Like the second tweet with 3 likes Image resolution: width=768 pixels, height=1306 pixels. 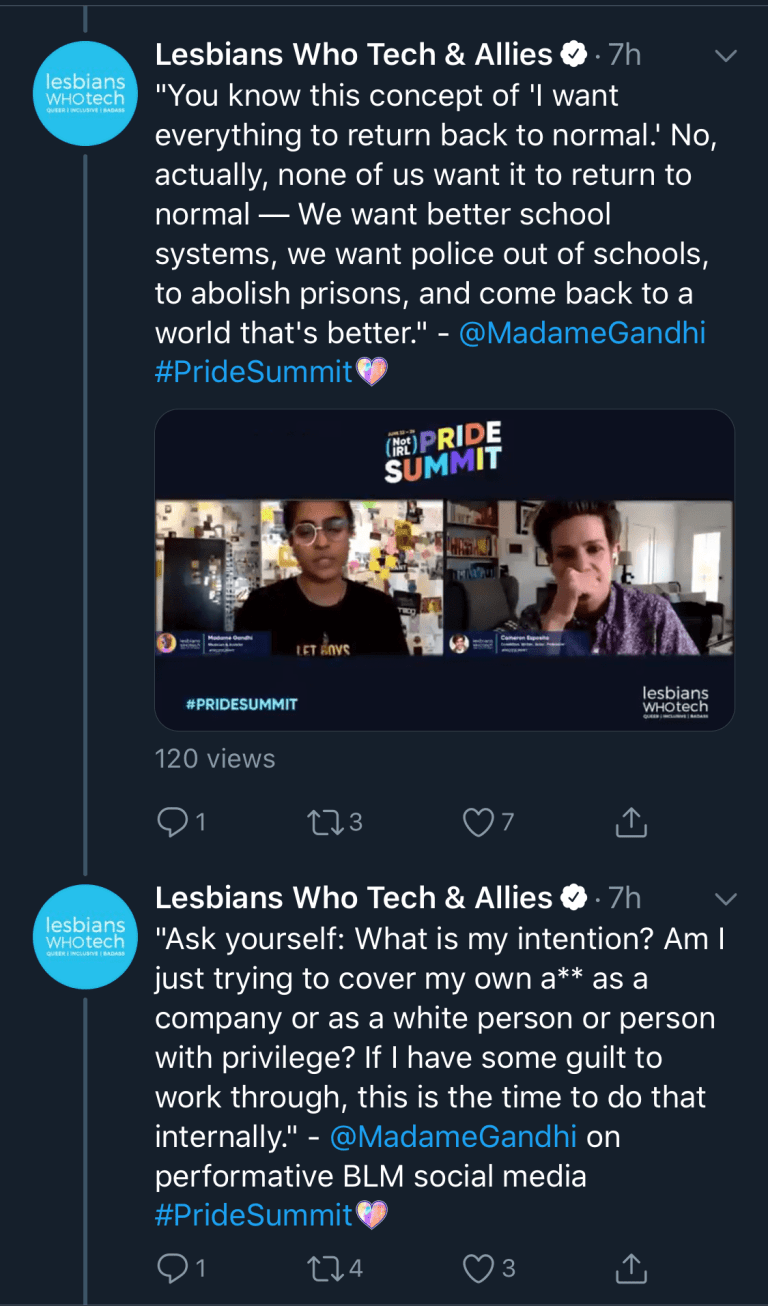(479, 1269)
